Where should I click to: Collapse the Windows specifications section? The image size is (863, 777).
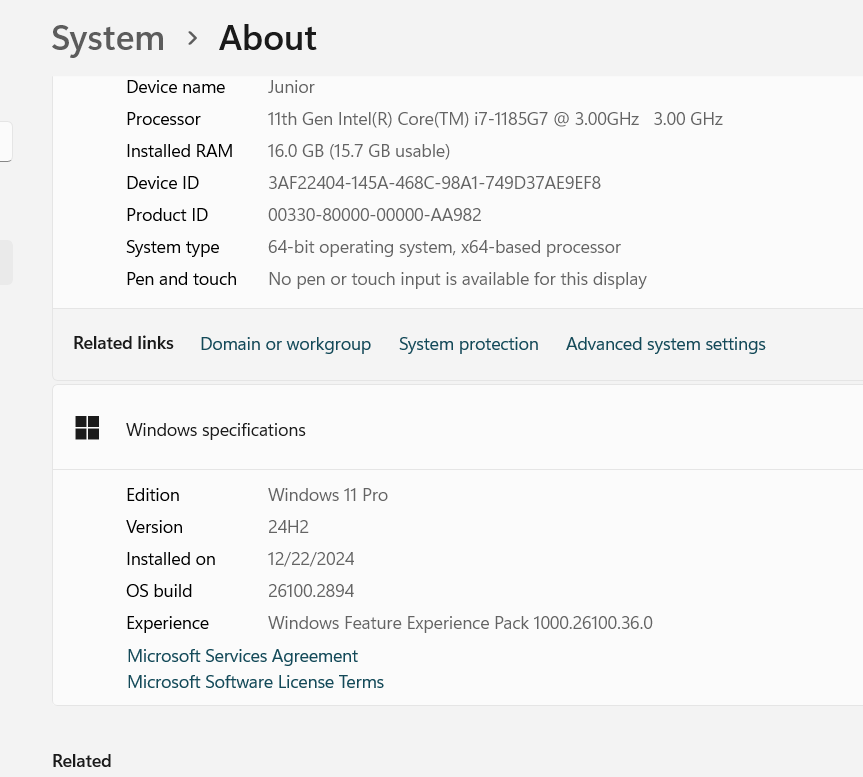click(458, 428)
